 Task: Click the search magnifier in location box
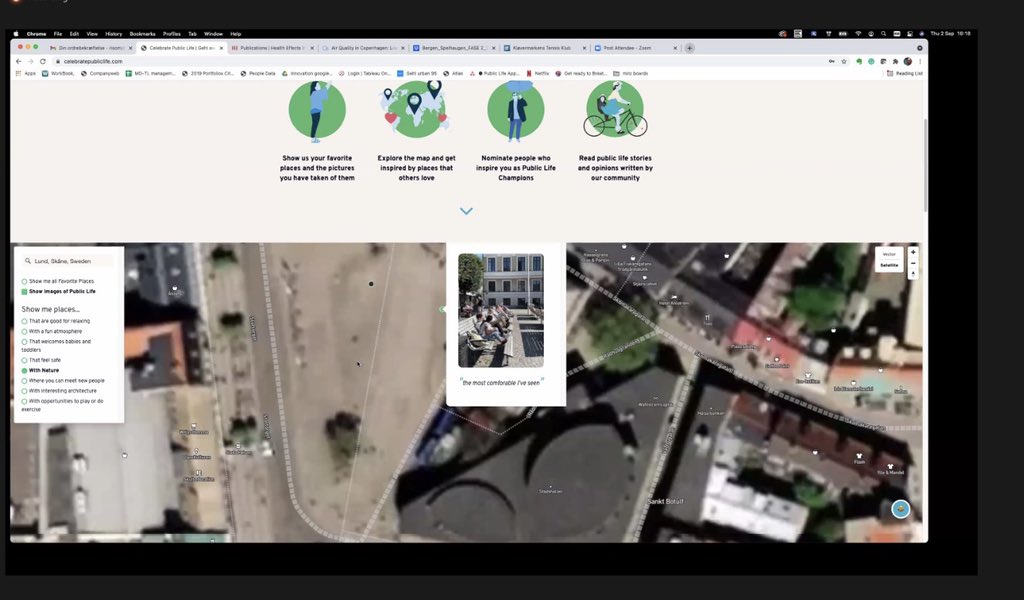27,261
